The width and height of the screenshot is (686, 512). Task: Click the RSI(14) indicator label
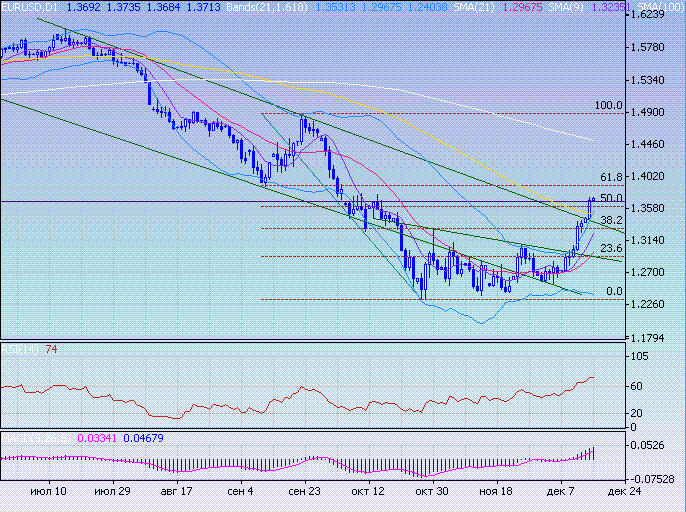coord(20,349)
